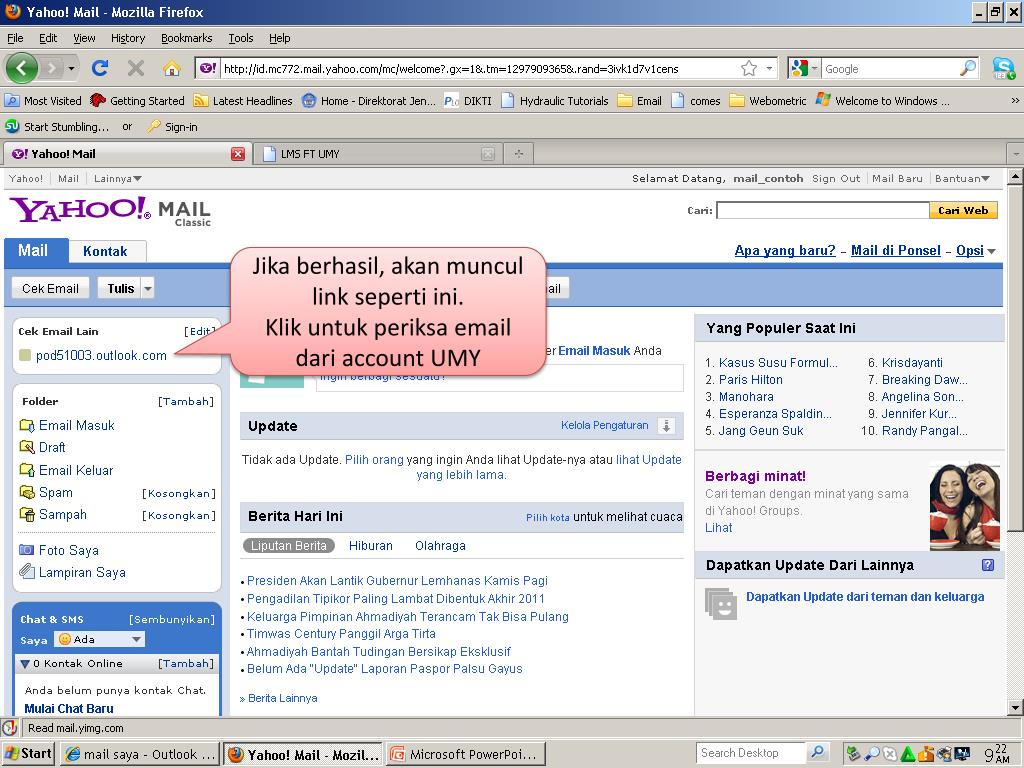The height and width of the screenshot is (768, 1024).
Task: Collapse the 0 Kontak Online list
Action: [25, 664]
